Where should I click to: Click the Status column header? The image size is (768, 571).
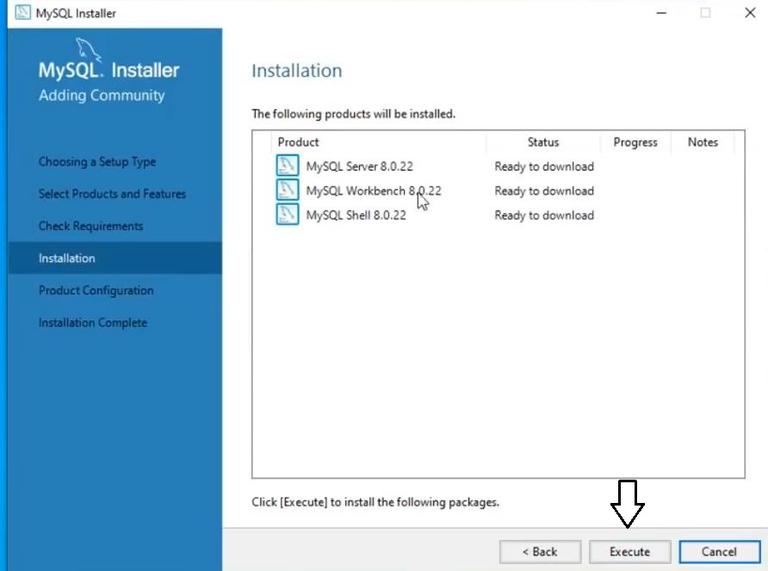point(543,142)
